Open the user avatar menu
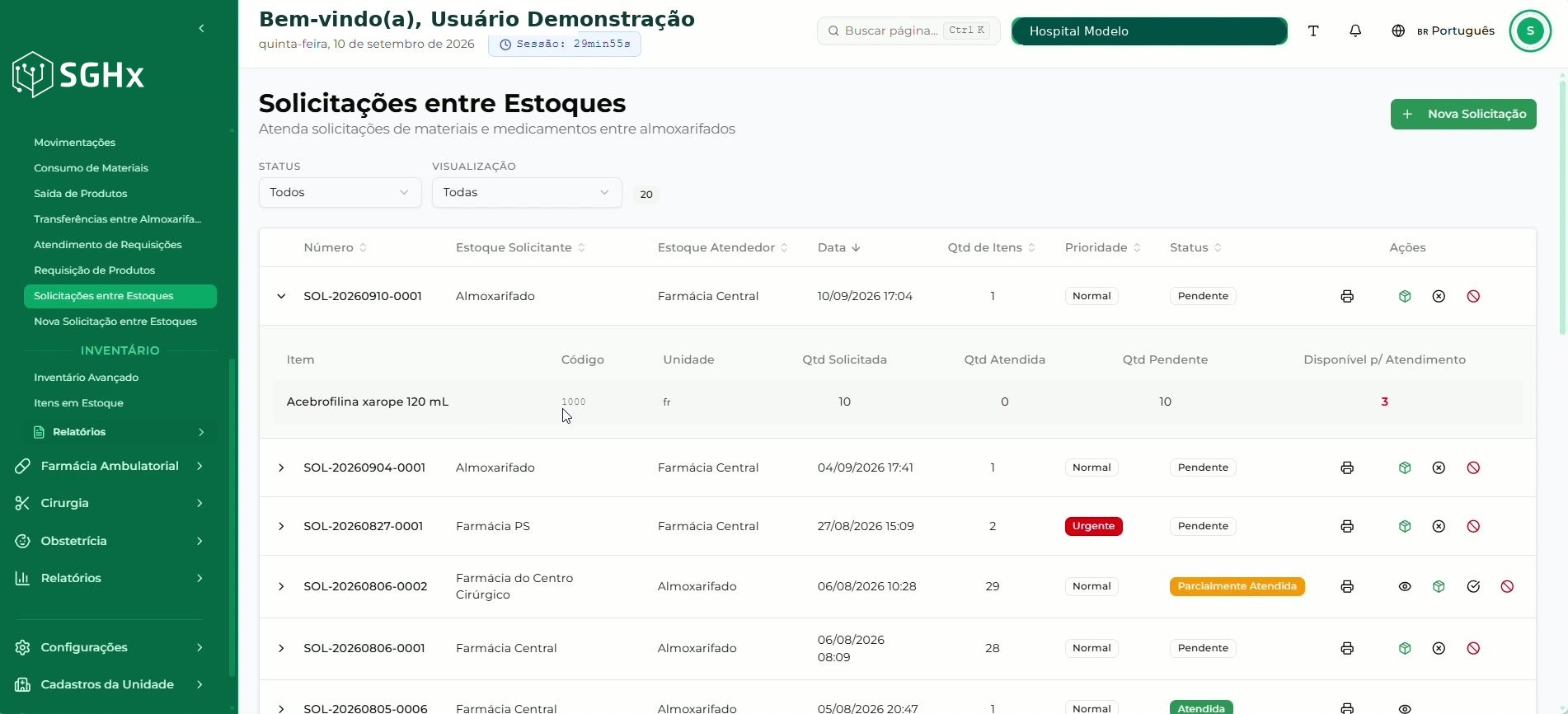 coord(1530,31)
